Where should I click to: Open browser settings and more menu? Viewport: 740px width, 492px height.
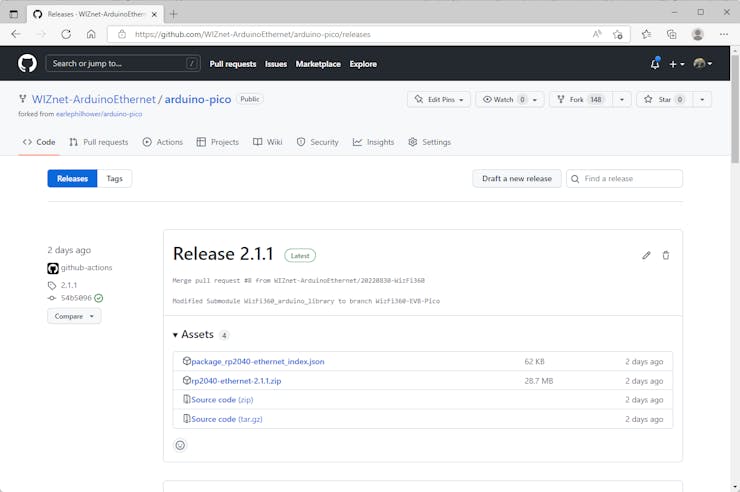click(x=723, y=34)
